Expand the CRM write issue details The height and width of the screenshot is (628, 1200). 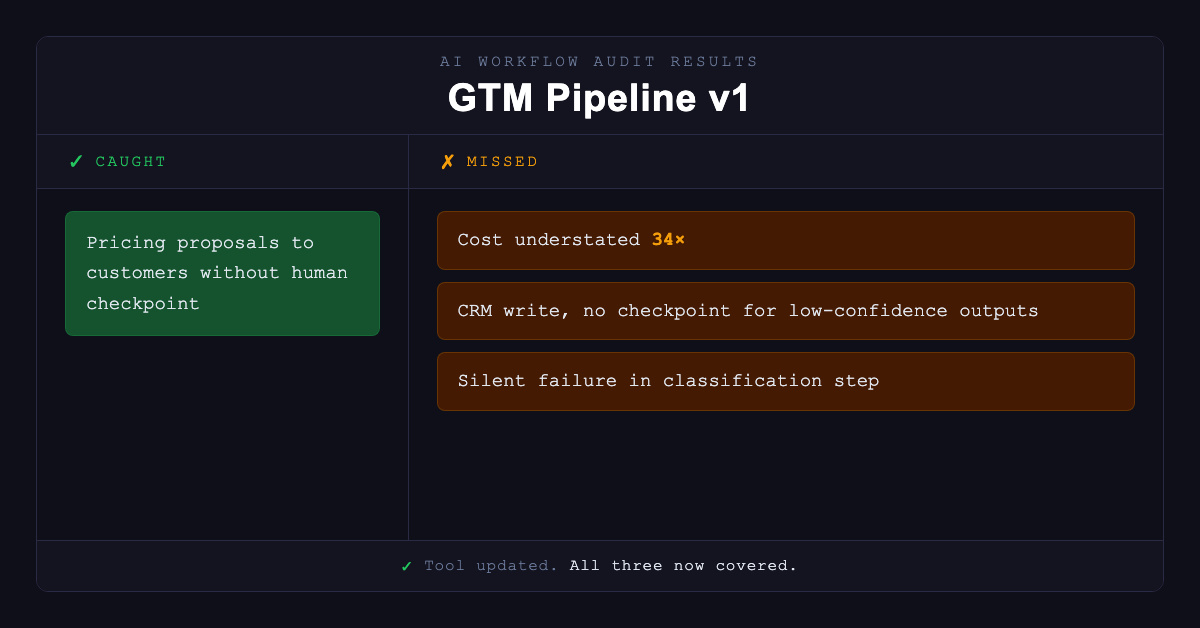[x=785, y=310]
